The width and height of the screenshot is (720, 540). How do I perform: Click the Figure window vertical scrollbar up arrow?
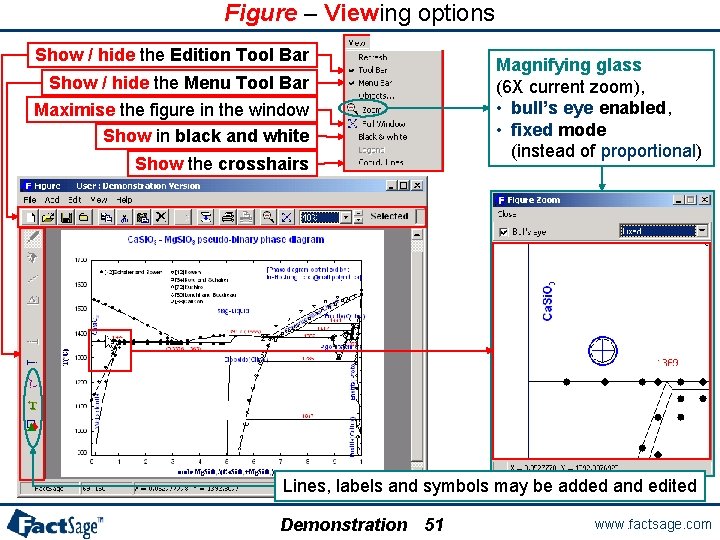coord(417,235)
